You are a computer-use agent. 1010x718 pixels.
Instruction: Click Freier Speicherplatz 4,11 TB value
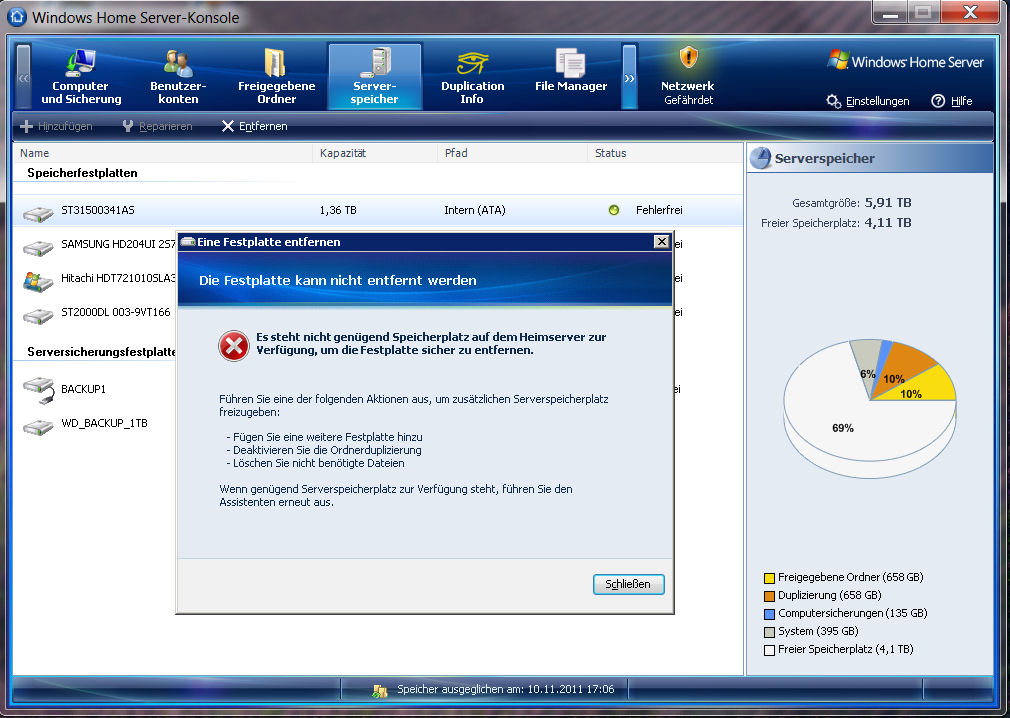click(x=888, y=222)
